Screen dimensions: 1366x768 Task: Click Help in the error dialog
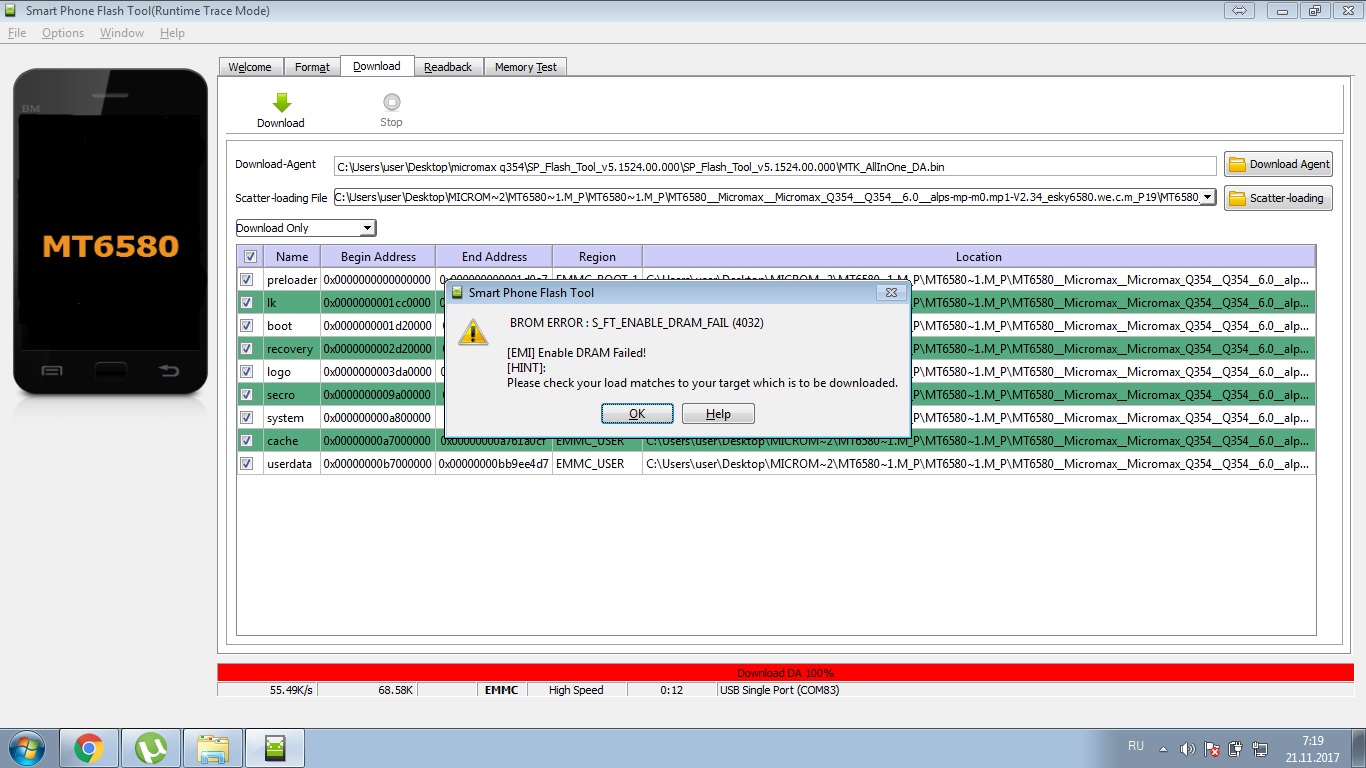718,414
